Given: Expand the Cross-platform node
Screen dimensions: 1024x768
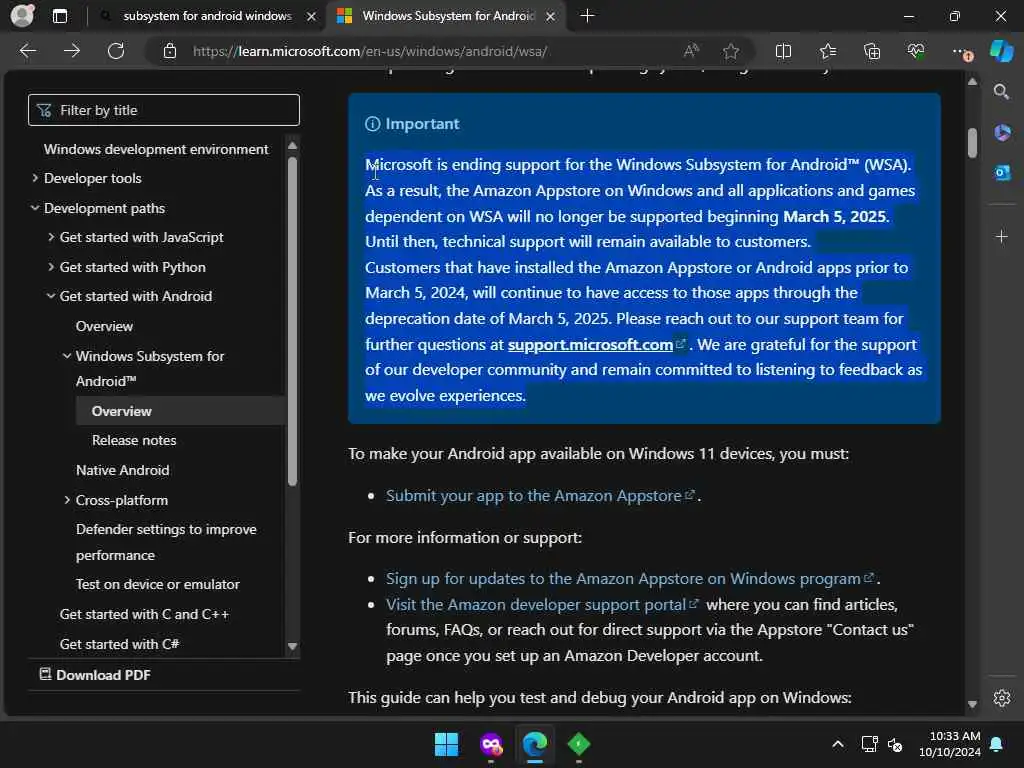Looking at the screenshot, I should [67, 500].
